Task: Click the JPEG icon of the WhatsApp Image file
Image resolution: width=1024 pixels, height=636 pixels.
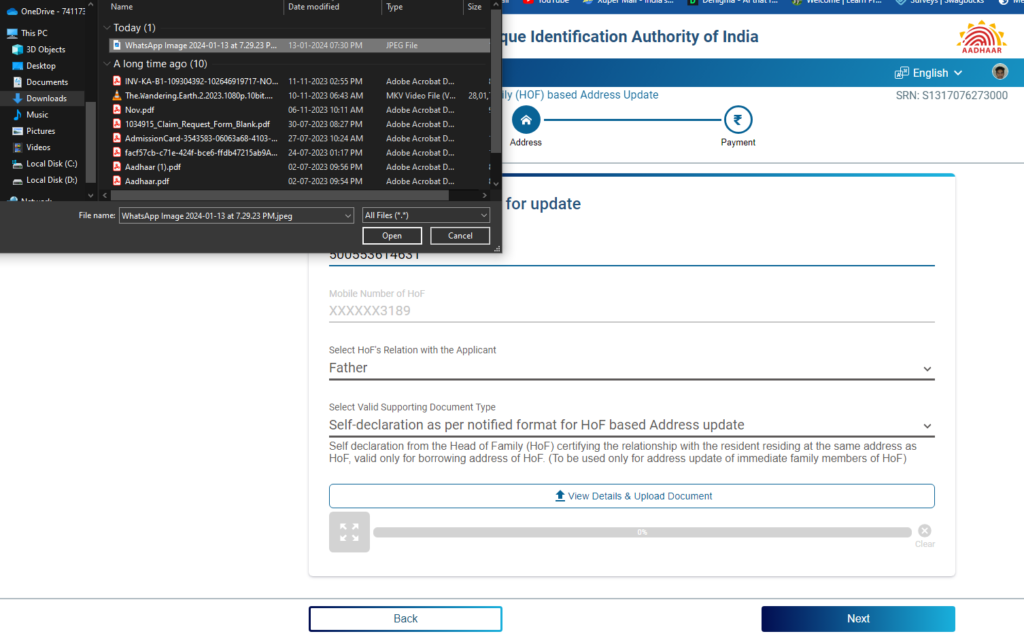Action: pyautogui.click(x=117, y=45)
